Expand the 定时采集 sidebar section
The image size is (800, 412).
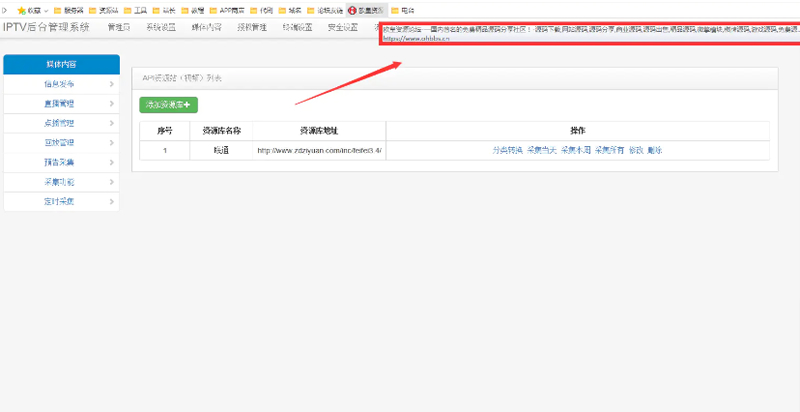coord(60,201)
